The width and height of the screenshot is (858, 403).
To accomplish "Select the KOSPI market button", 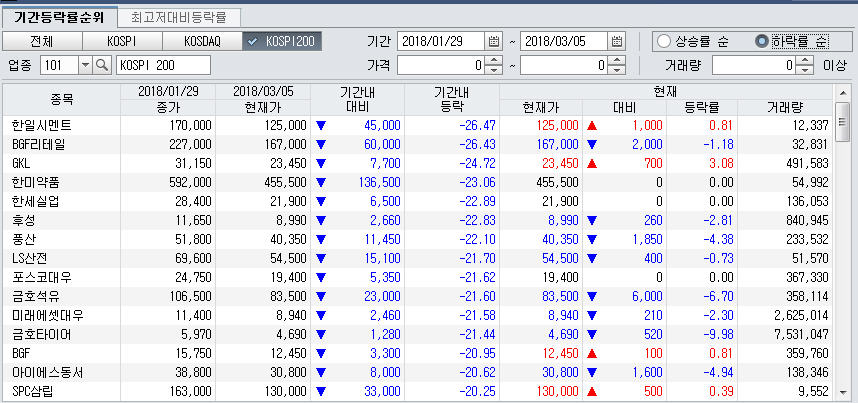I will coord(122,41).
